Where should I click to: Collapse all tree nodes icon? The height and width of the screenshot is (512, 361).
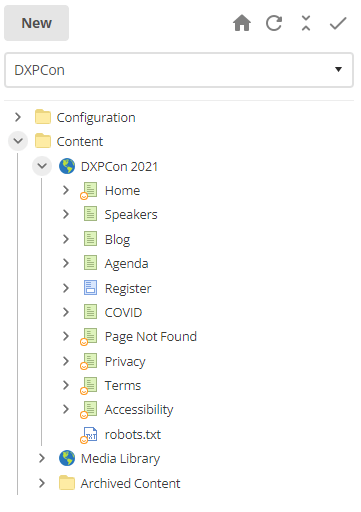(x=306, y=23)
